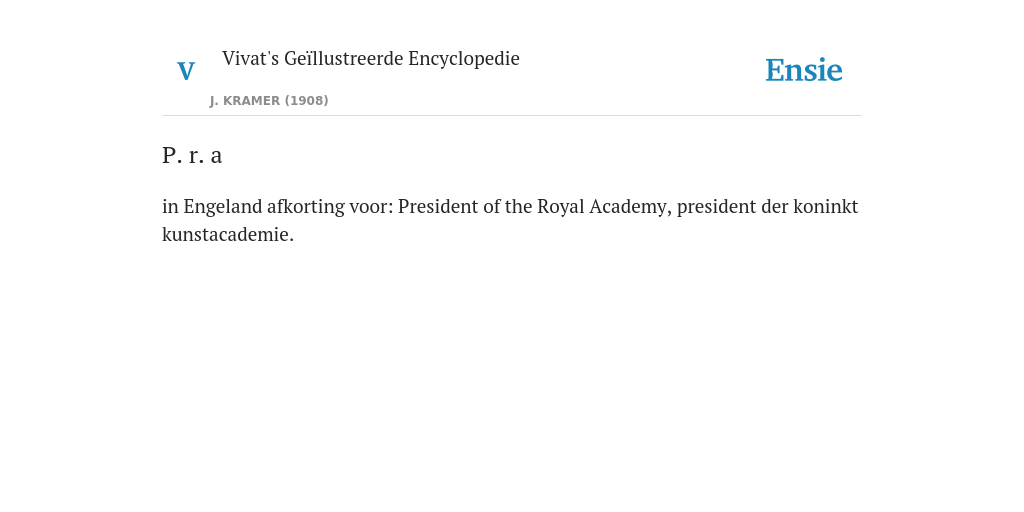1024x512 pixels.
Task: Click the blue V encyclopedia icon
Action: (x=186, y=71)
